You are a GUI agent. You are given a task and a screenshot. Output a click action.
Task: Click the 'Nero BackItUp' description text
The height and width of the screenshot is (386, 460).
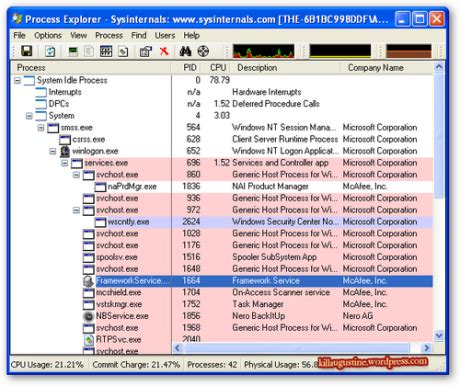pos(259,316)
